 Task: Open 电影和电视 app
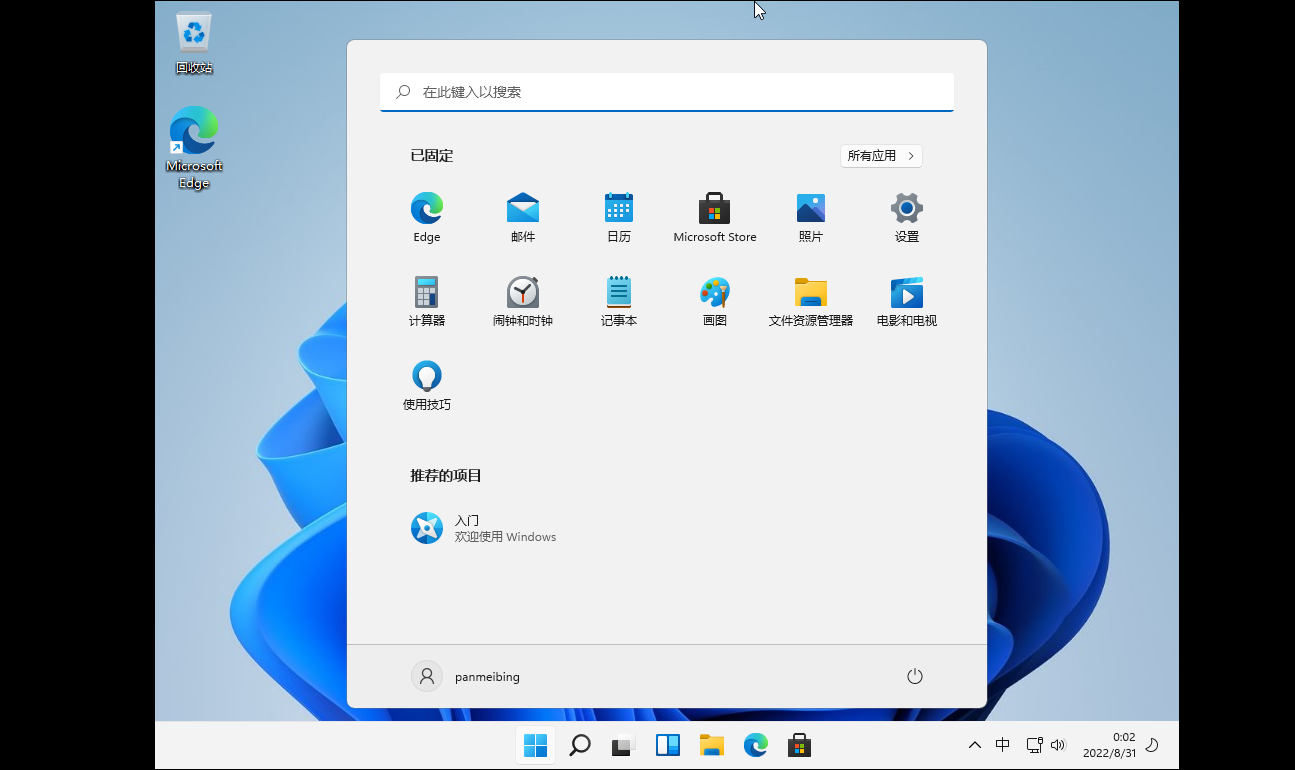[x=907, y=302]
